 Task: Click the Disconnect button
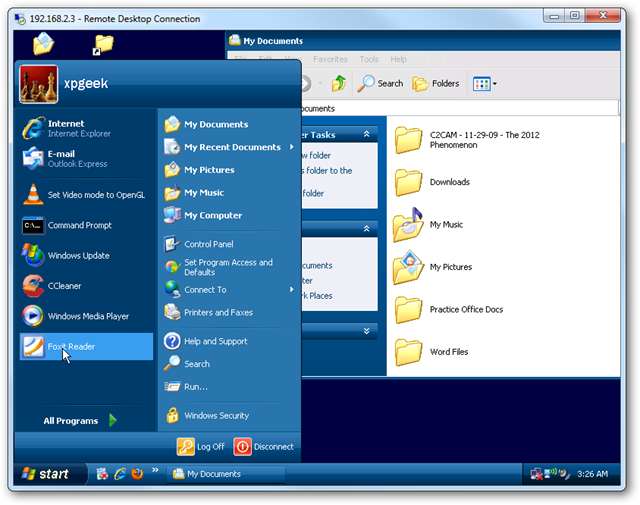tap(264, 447)
